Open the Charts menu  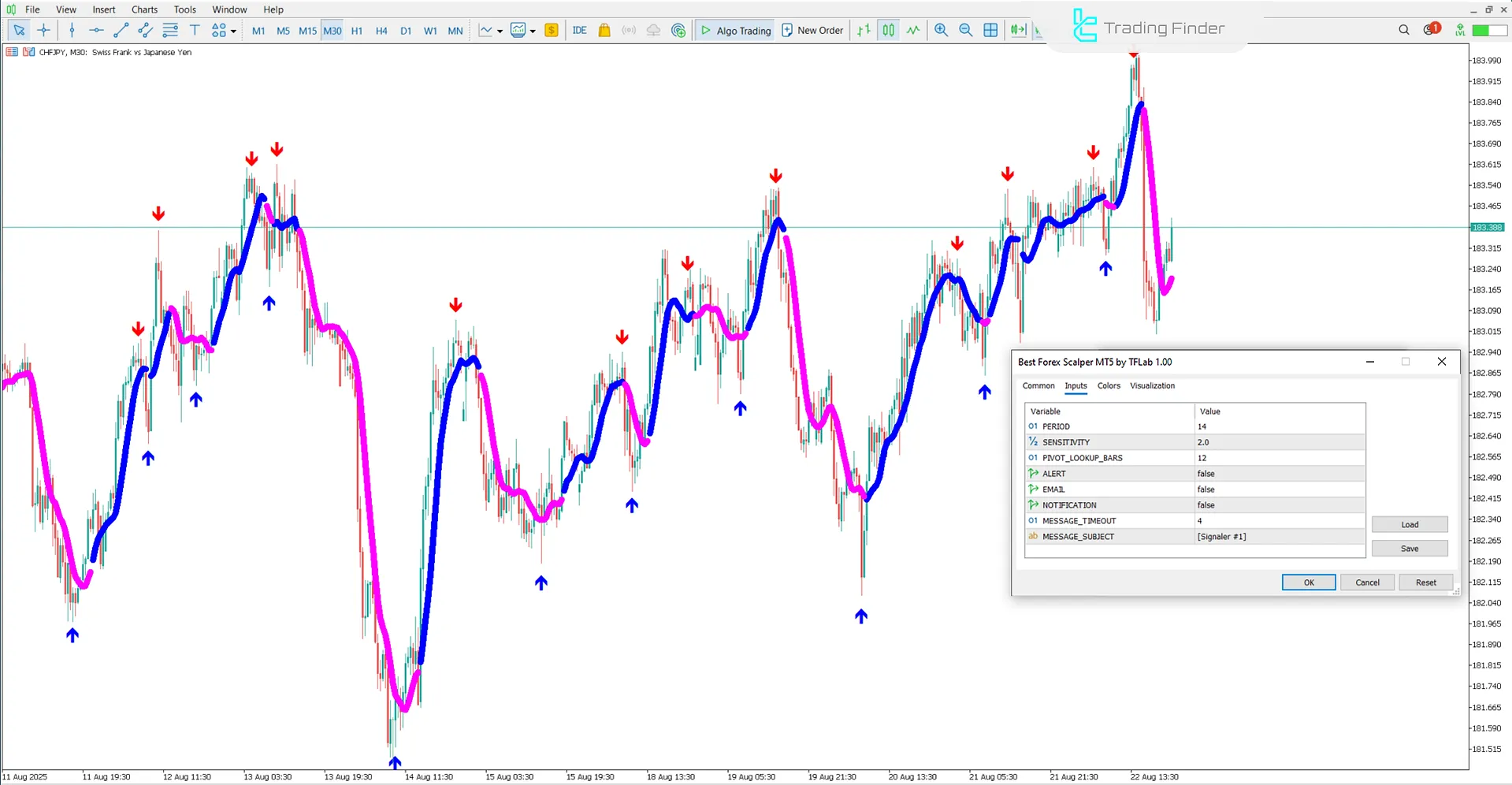[x=143, y=9]
